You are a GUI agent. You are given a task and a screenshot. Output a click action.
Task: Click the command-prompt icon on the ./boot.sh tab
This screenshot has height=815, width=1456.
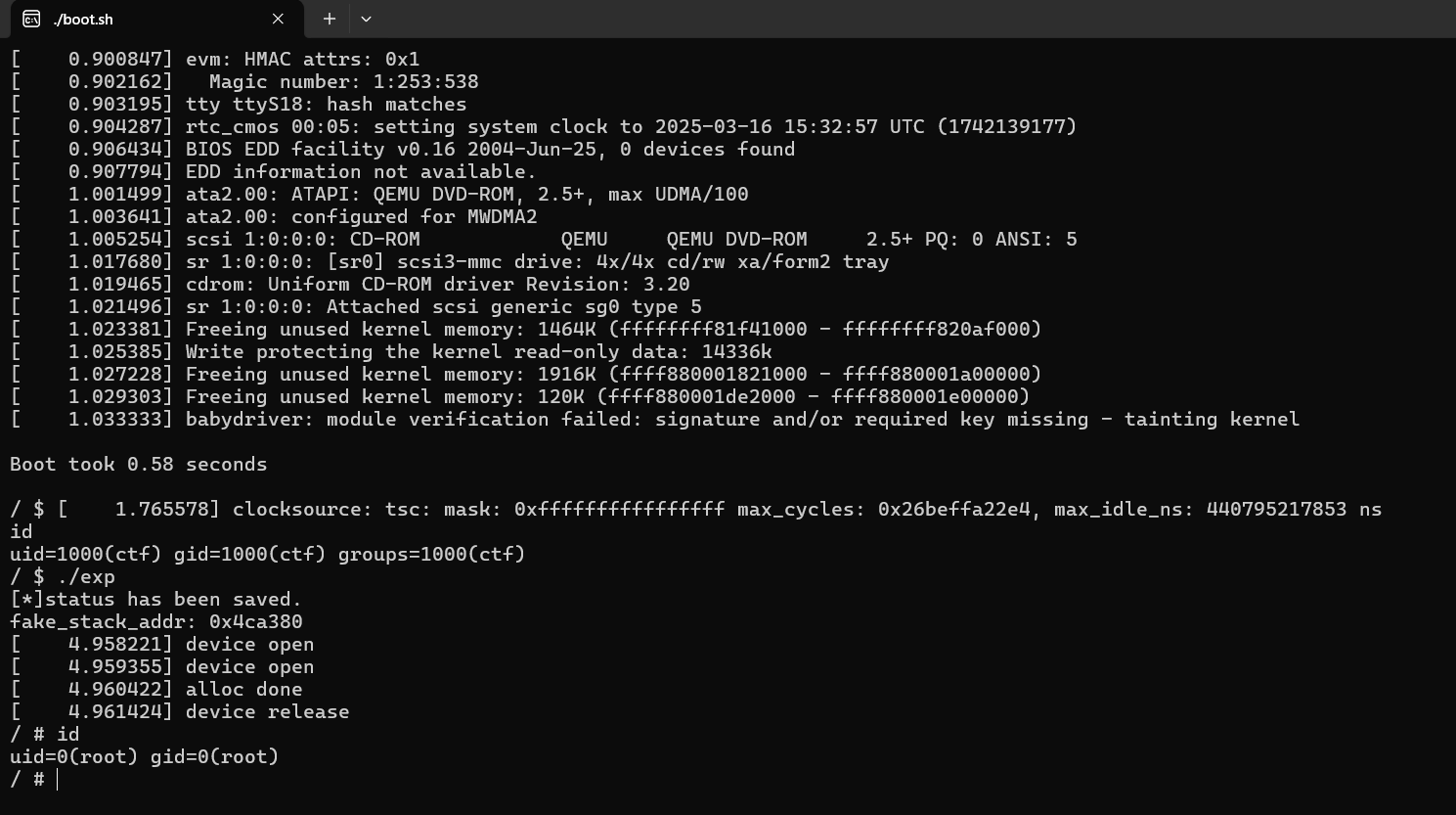tap(33, 19)
